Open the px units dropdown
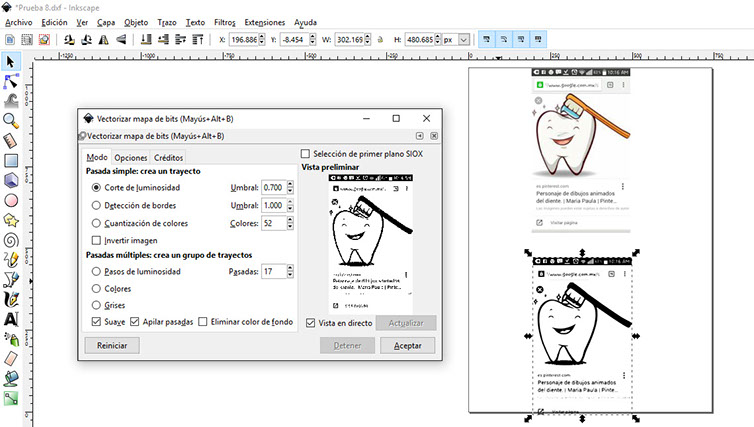The height and width of the screenshot is (427, 754). 464,39
